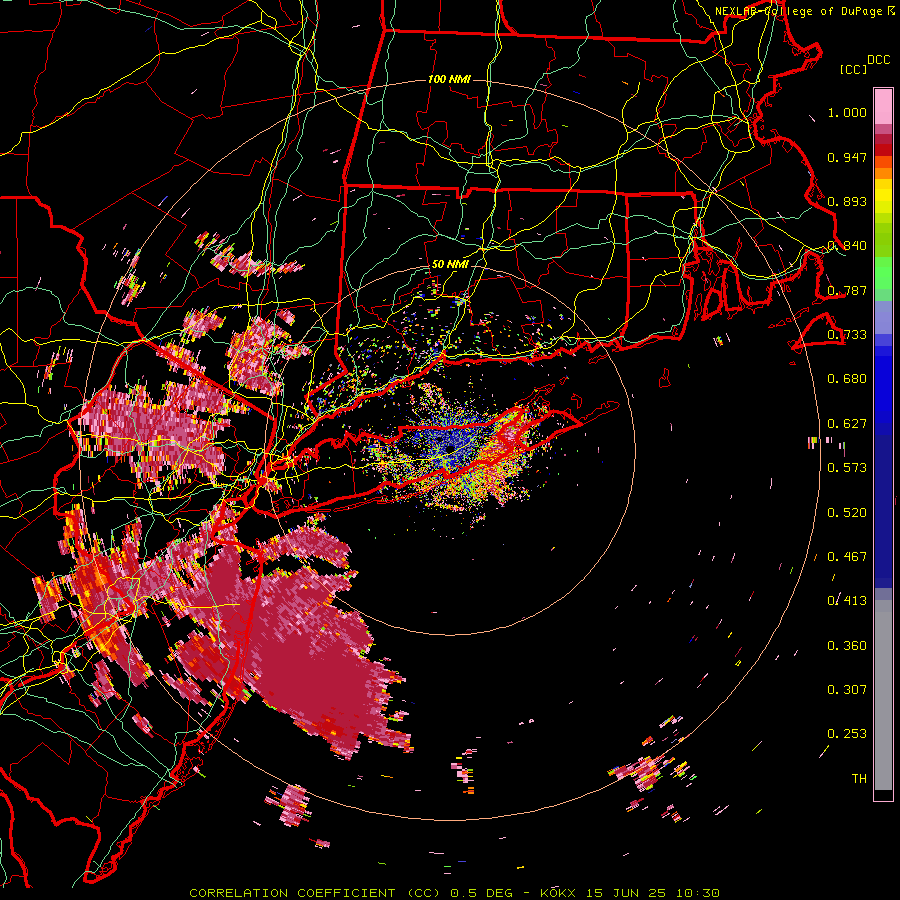Select the 0.893 scale value label
Viewport: 900px width, 900px height.
[x=847, y=201]
